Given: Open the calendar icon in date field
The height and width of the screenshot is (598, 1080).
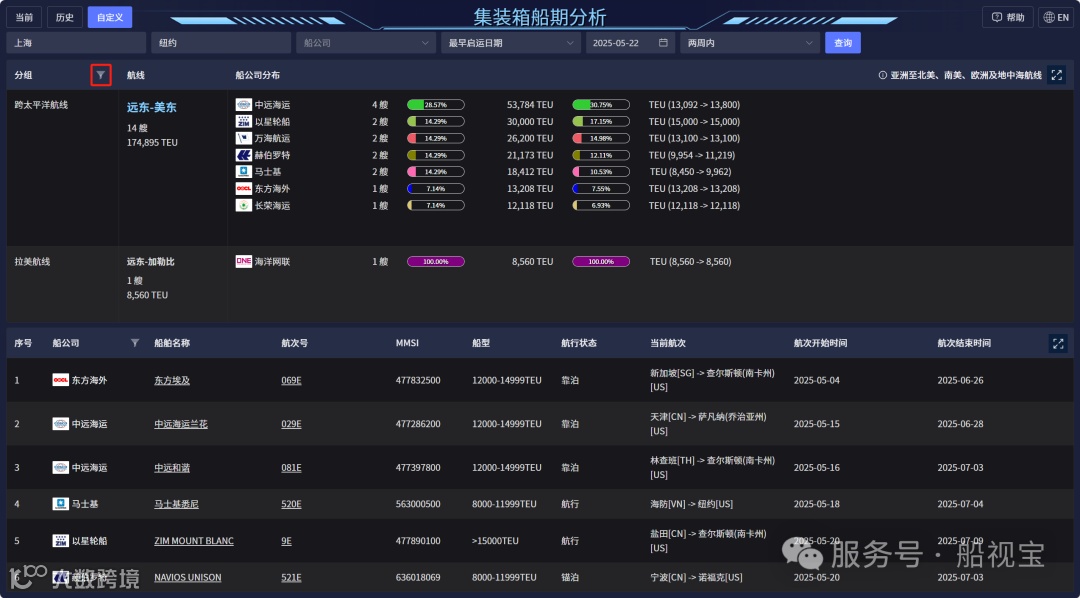Looking at the screenshot, I should pyautogui.click(x=663, y=43).
